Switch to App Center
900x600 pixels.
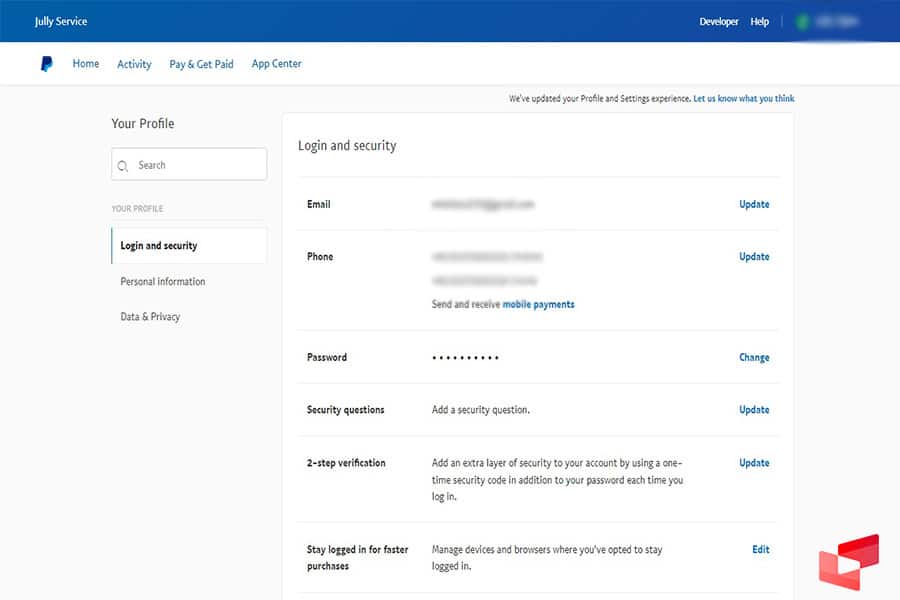[x=276, y=64]
